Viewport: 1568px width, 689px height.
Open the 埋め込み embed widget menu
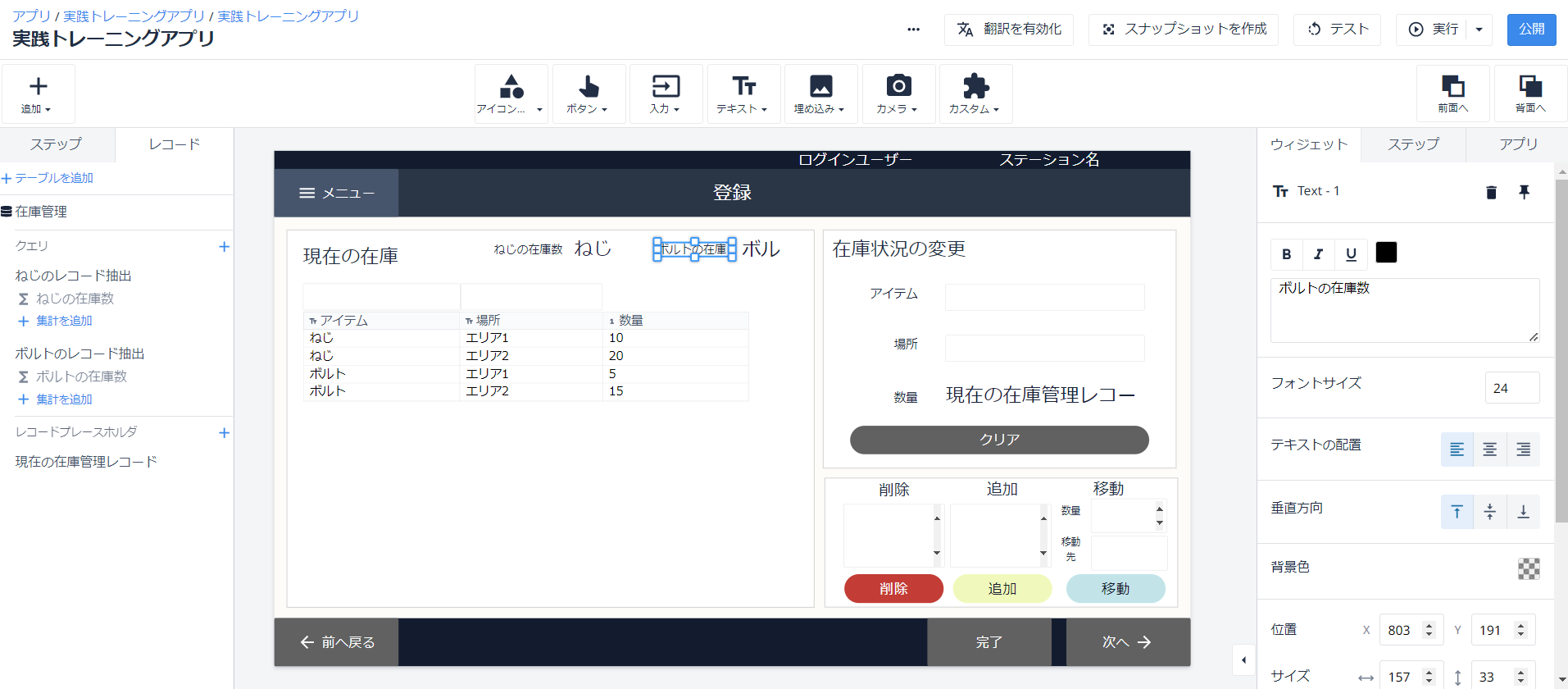pyautogui.click(x=820, y=94)
